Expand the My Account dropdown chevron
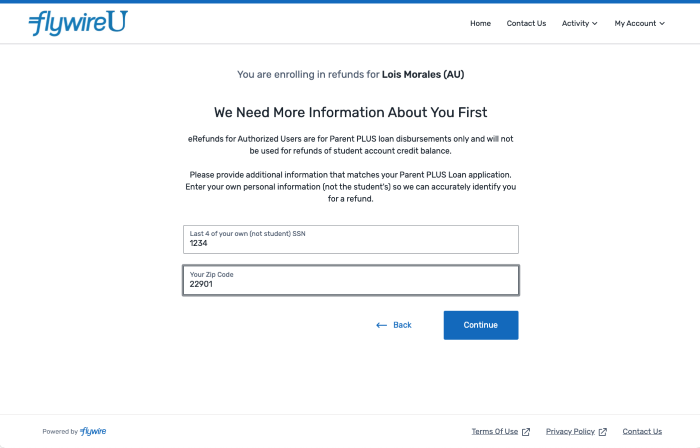 [x=662, y=23]
